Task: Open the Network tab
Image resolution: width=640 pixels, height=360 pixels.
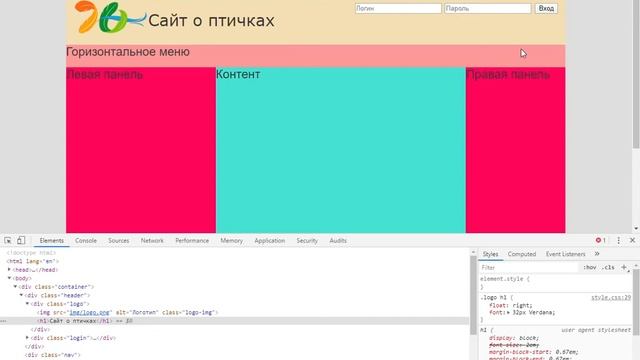Action: [x=152, y=241]
